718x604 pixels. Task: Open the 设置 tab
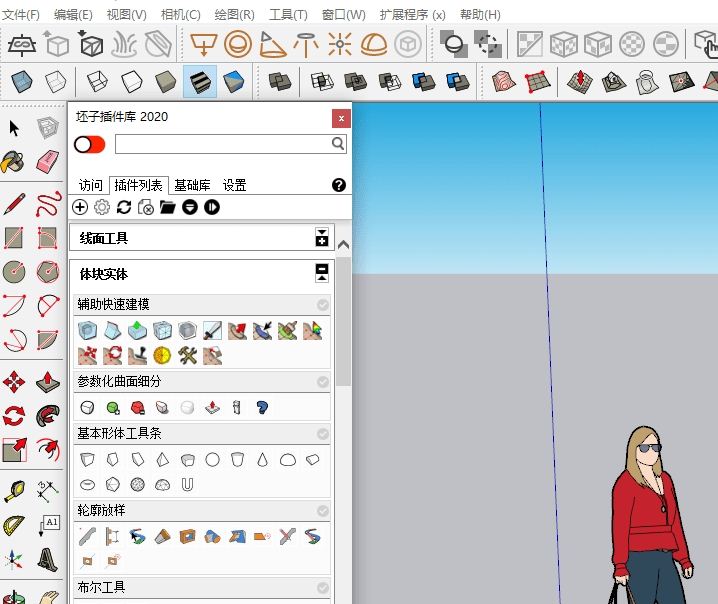[x=234, y=185]
